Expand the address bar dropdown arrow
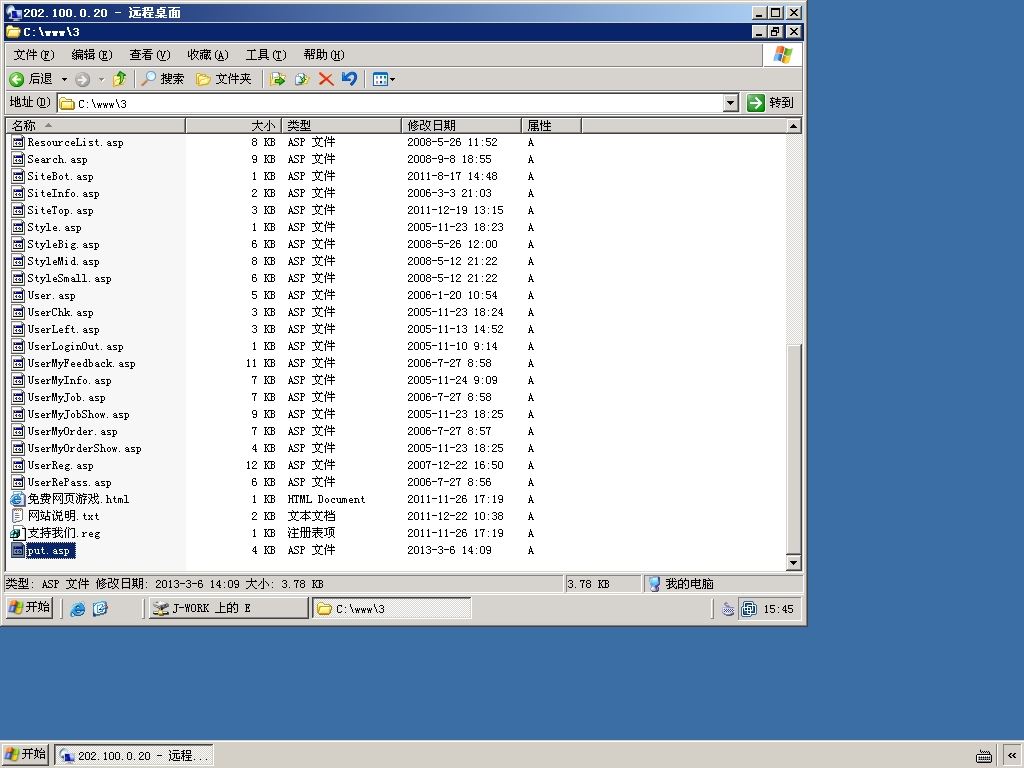Screen dimensions: 1024x768 point(731,103)
